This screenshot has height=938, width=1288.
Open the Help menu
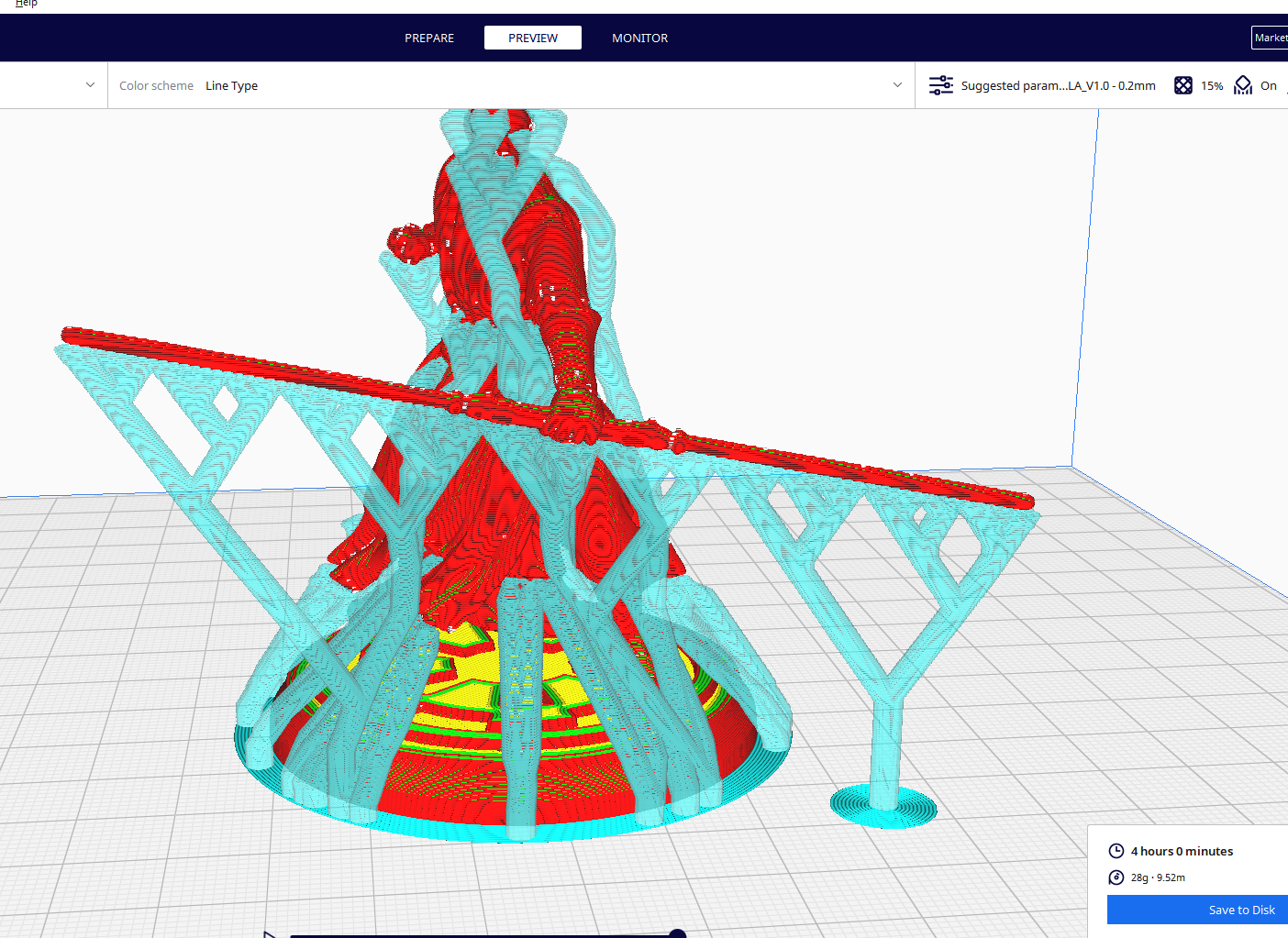[27, 3]
